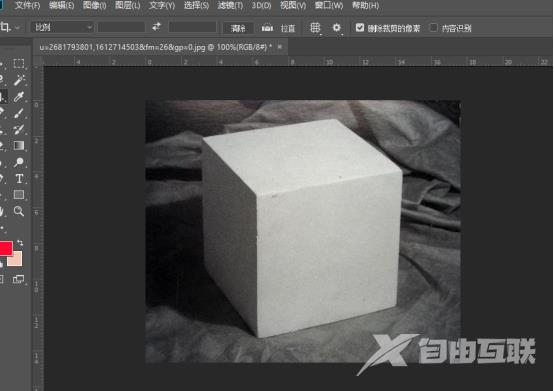Select the Brush tool

tap(19, 113)
